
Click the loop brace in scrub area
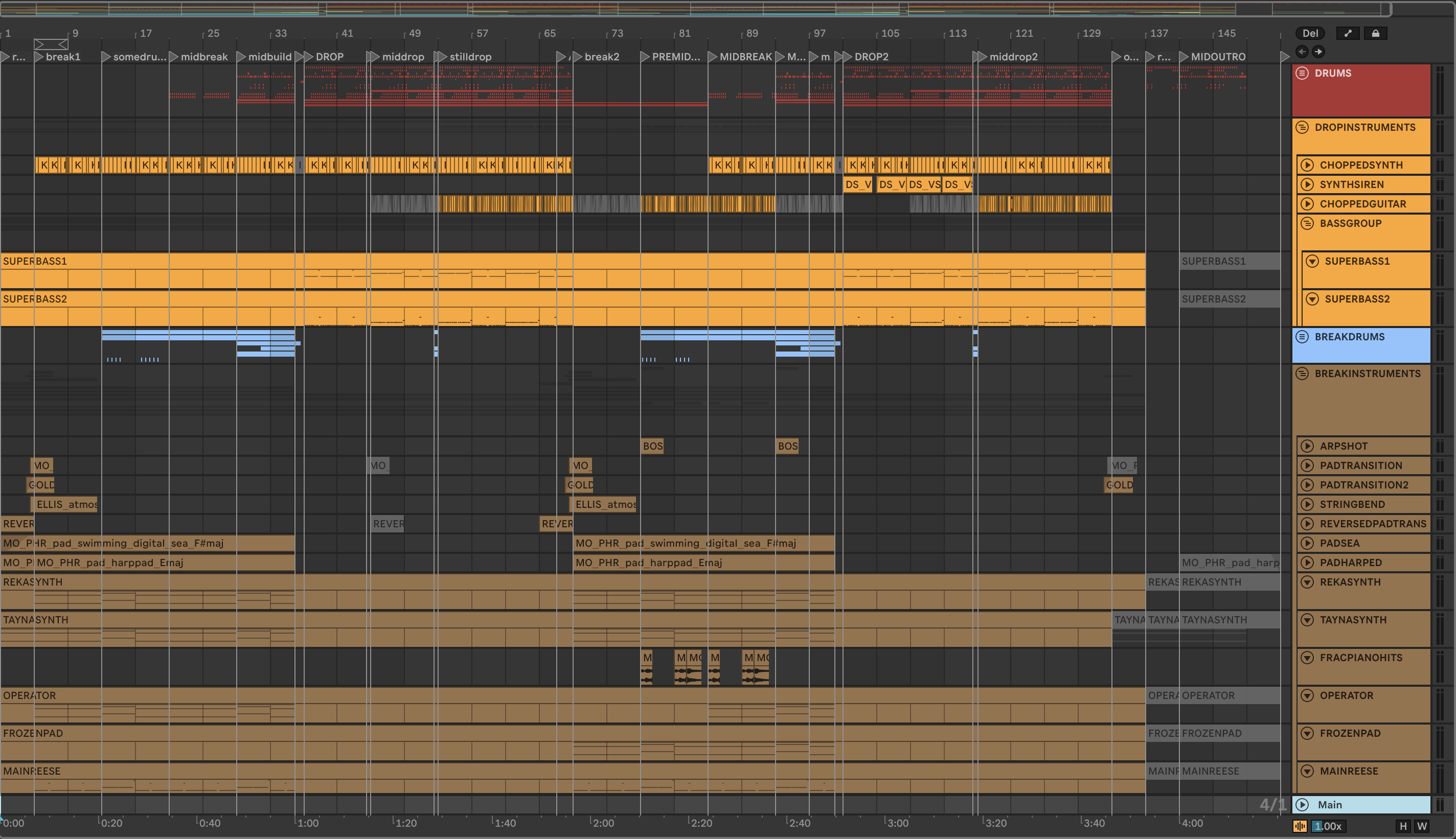click(x=51, y=44)
